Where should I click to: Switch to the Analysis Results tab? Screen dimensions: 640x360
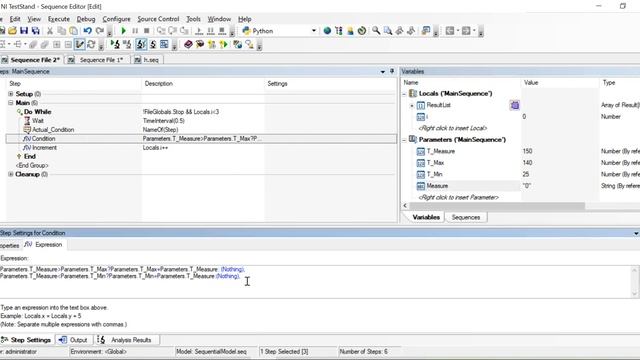tap(126, 340)
